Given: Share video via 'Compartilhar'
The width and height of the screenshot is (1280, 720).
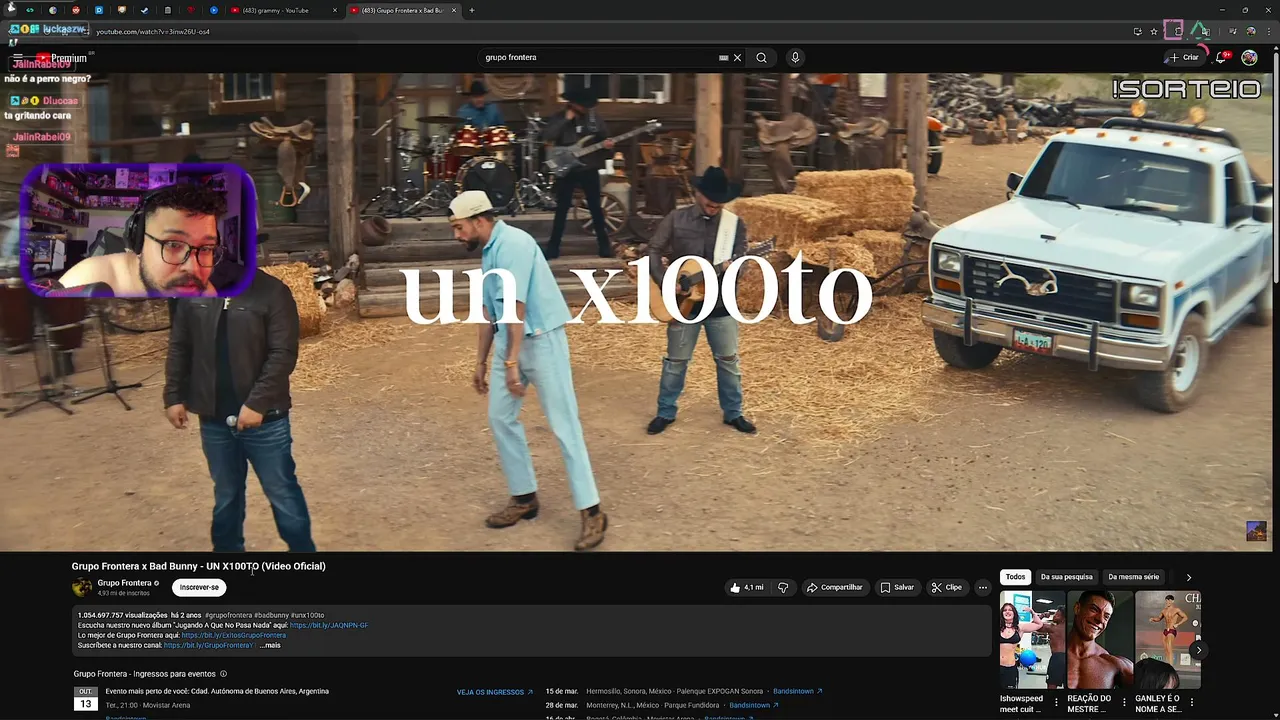Looking at the screenshot, I should (x=834, y=587).
